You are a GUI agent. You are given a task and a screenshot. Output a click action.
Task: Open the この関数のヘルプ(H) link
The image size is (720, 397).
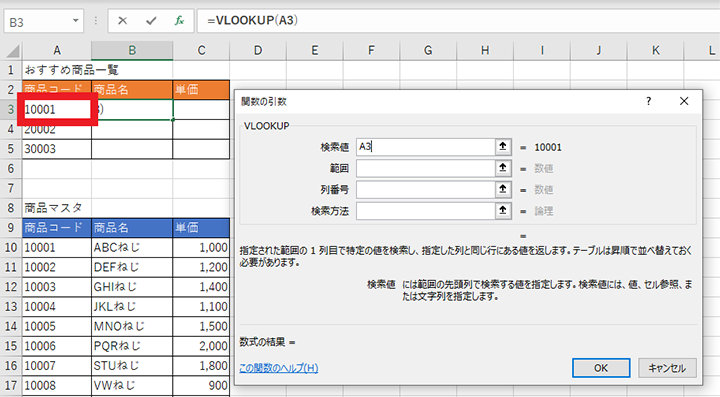click(279, 368)
